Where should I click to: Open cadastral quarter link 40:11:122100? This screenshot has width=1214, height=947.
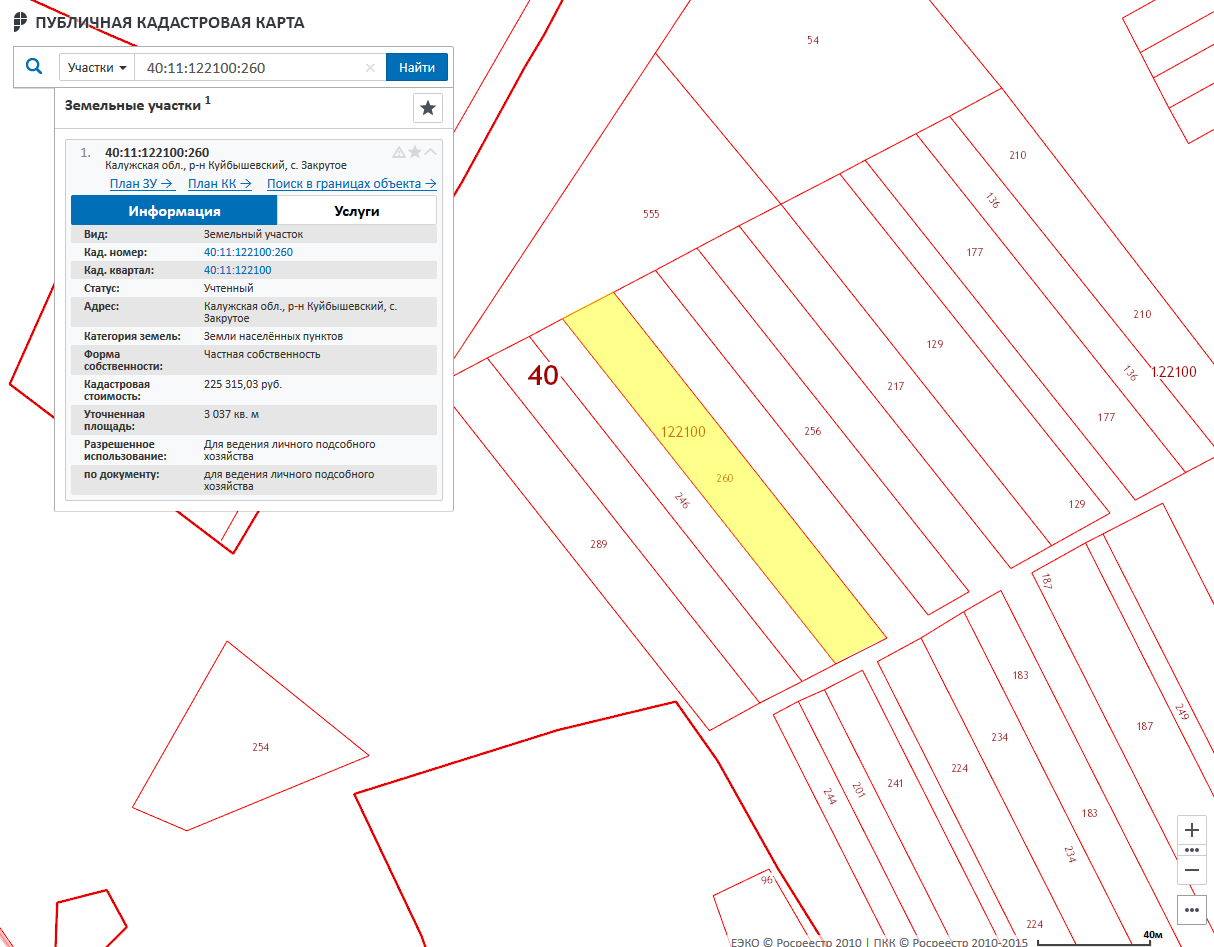click(x=237, y=271)
